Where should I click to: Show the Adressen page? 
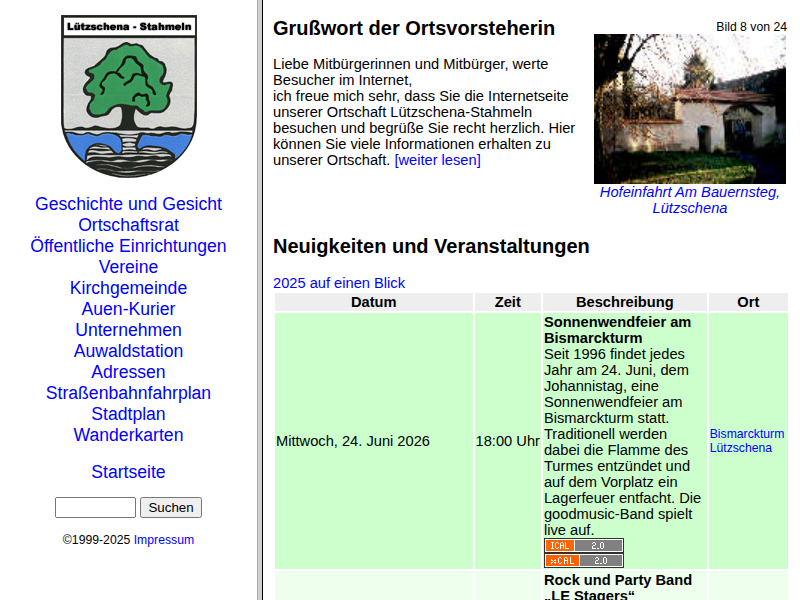129,371
